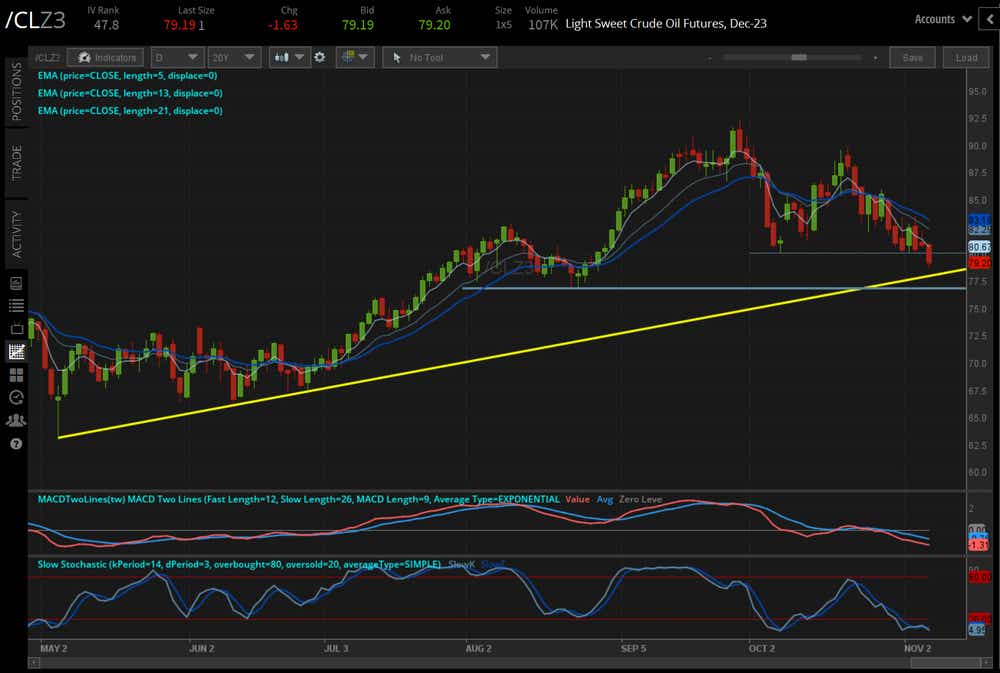Toggle the EMA length=5 study label

click(x=128, y=75)
